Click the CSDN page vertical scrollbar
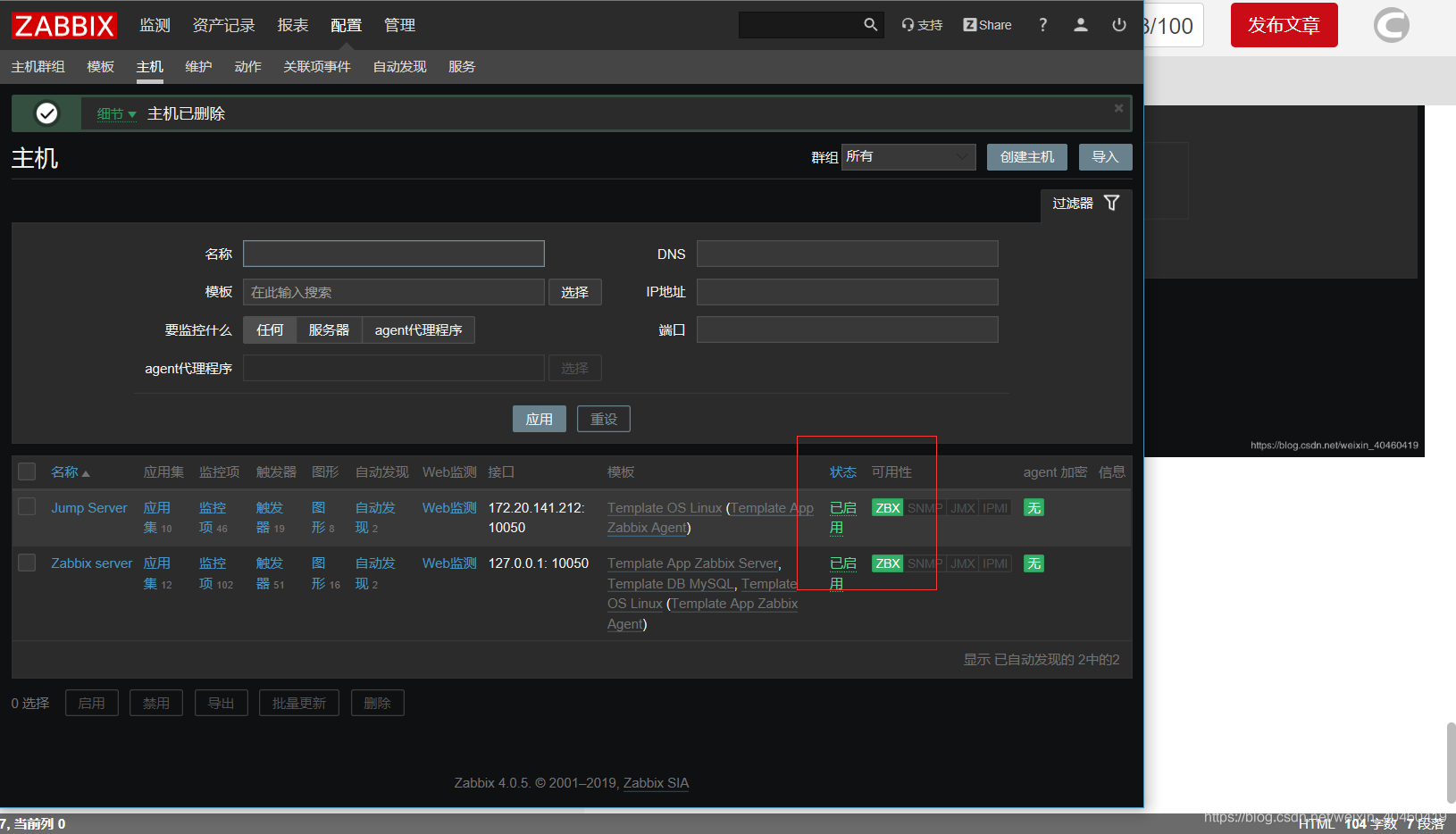 pos(1451,763)
